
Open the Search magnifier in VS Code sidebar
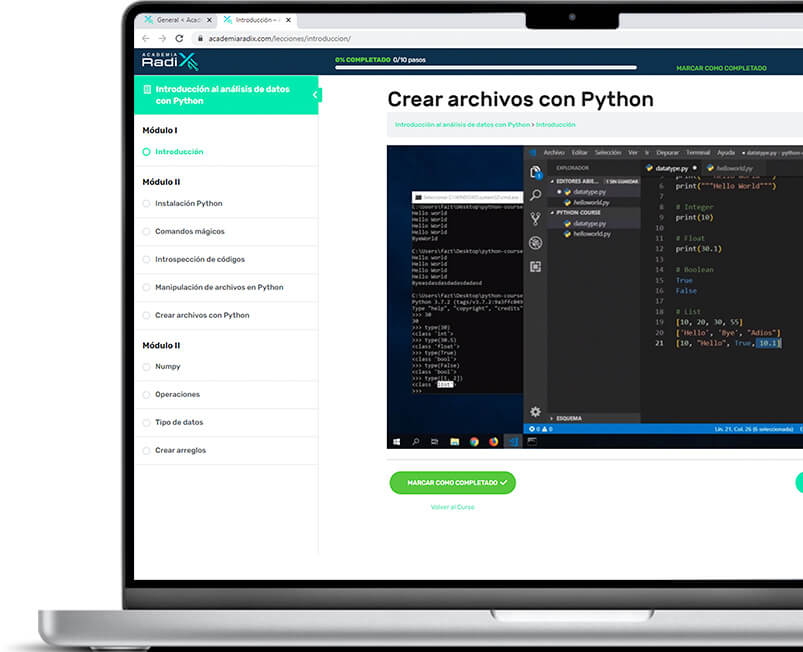[x=536, y=195]
